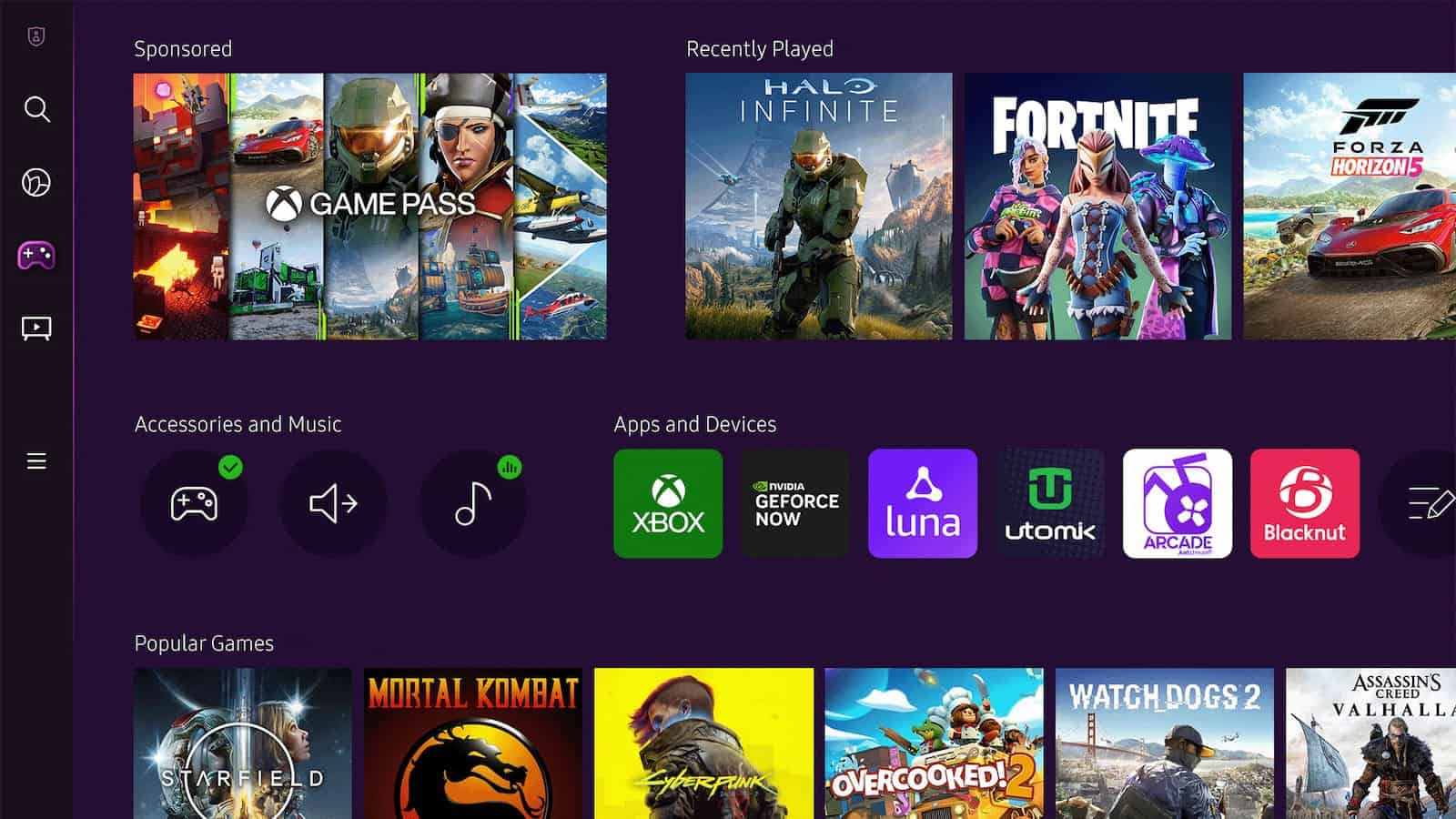Open Fortnite in Recently Played
The height and width of the screenshot is (819, 1456).
tap(1097, 207)
